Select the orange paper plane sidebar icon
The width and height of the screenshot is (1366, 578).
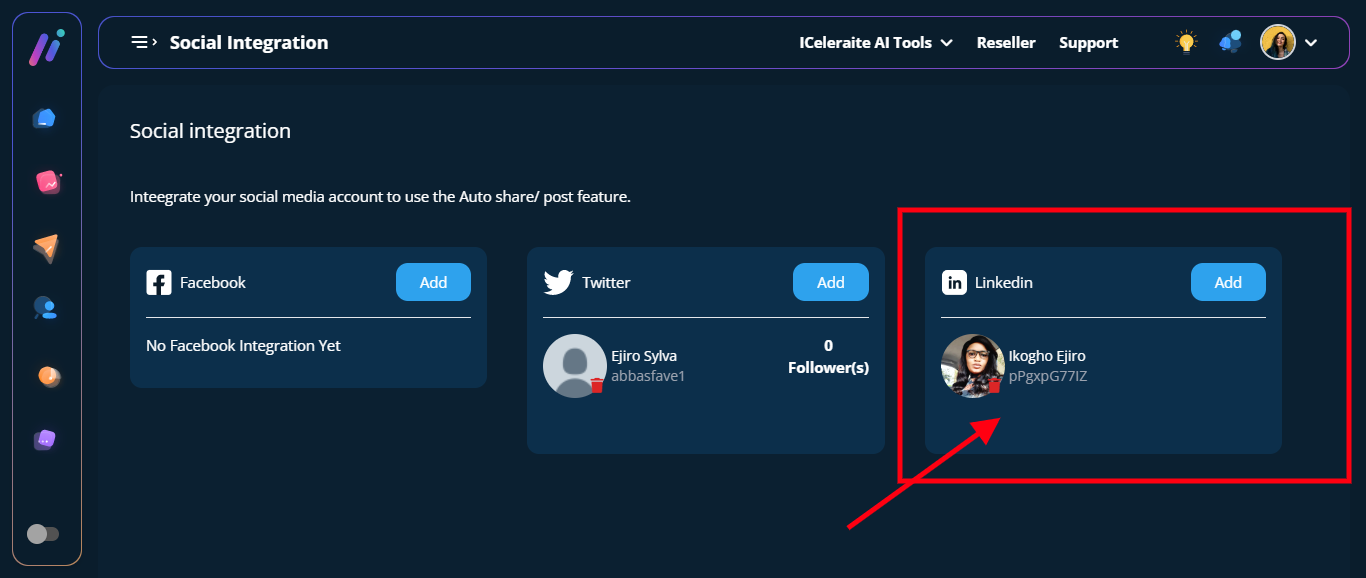tap(46, 247)
